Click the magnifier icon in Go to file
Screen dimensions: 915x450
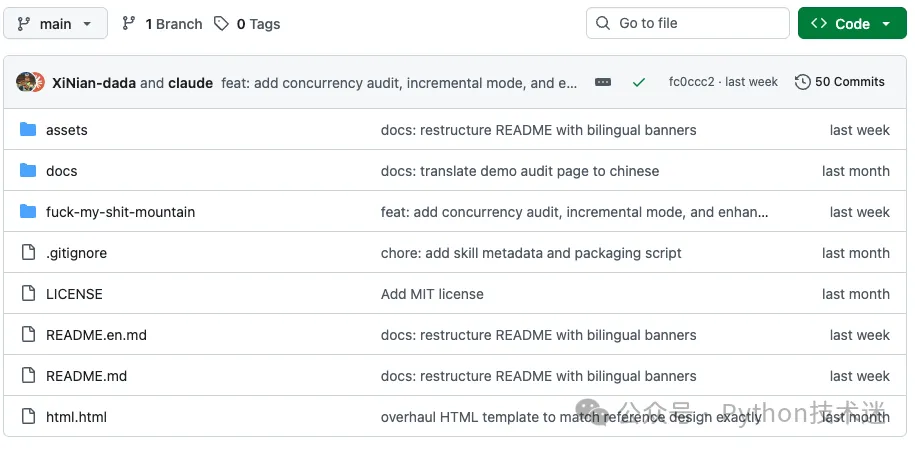coord(603,23)
